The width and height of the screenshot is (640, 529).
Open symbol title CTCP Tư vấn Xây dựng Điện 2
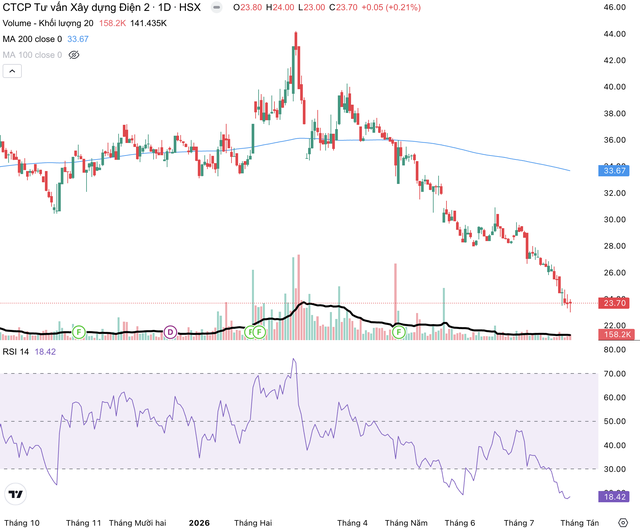click(x=76, y=7)
